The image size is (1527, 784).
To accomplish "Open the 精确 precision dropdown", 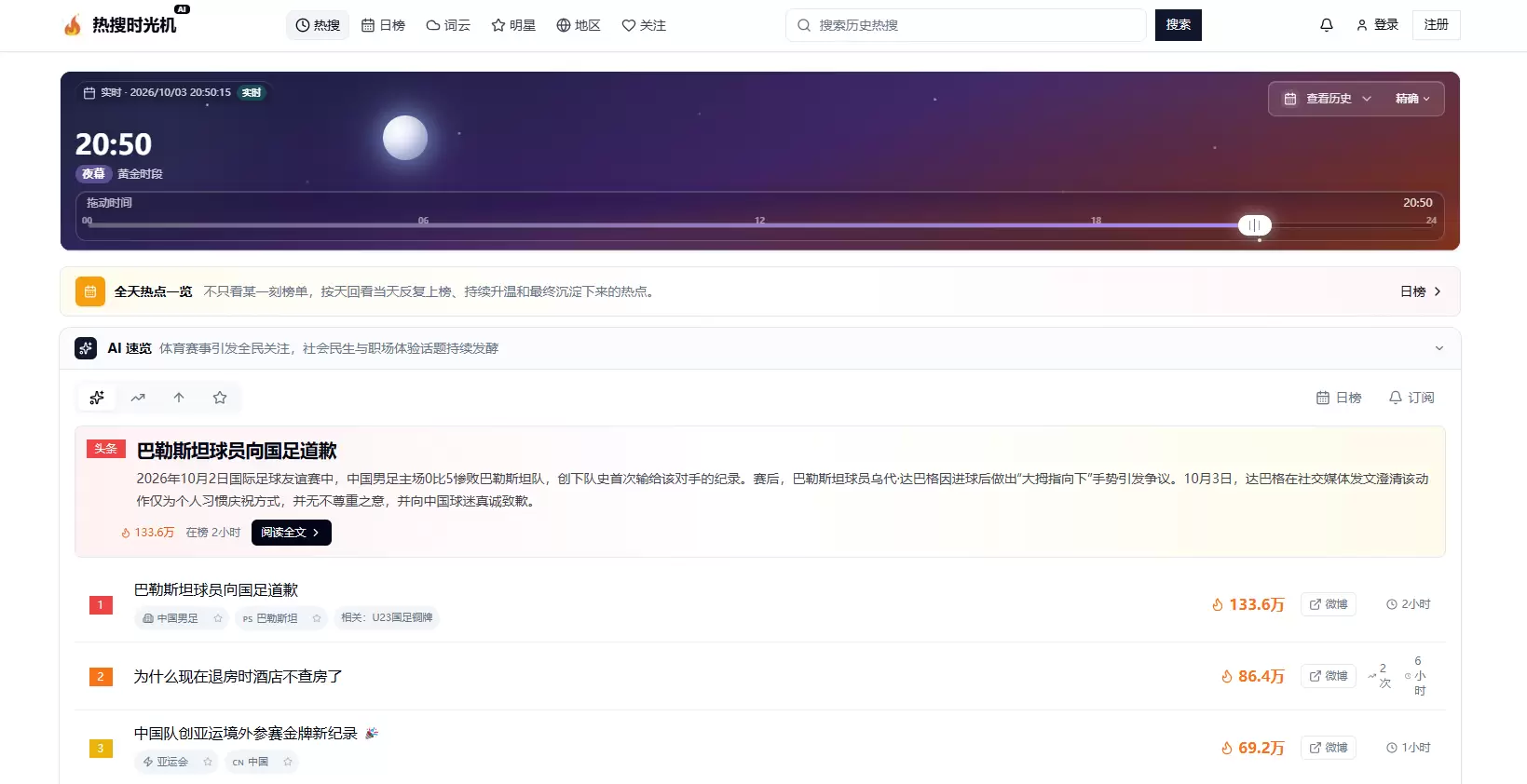I will [x=1412, y=99].
